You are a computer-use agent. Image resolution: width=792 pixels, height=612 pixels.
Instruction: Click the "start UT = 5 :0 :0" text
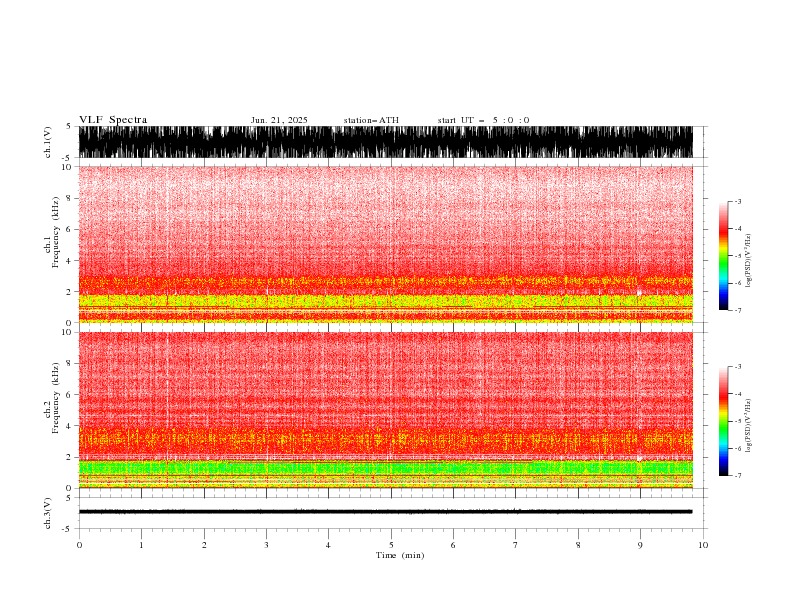(x=483, y=120)
